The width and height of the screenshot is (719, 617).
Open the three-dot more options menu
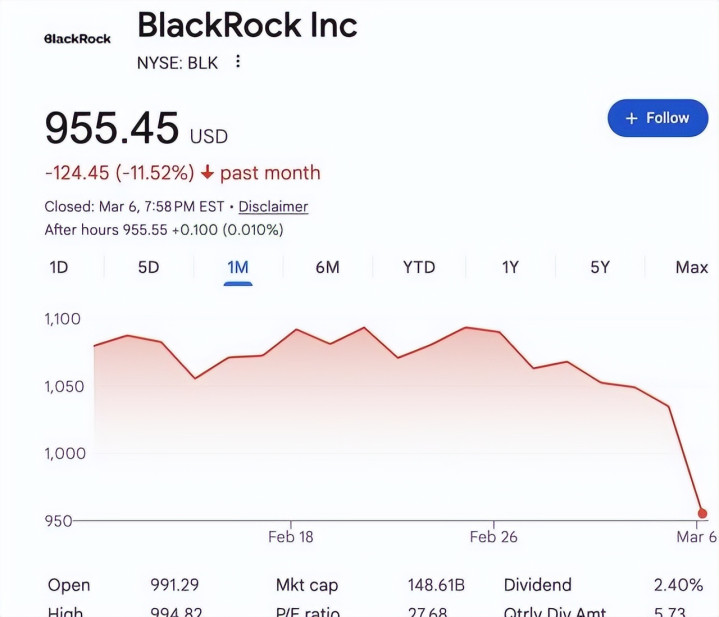(x=238, y=62)
